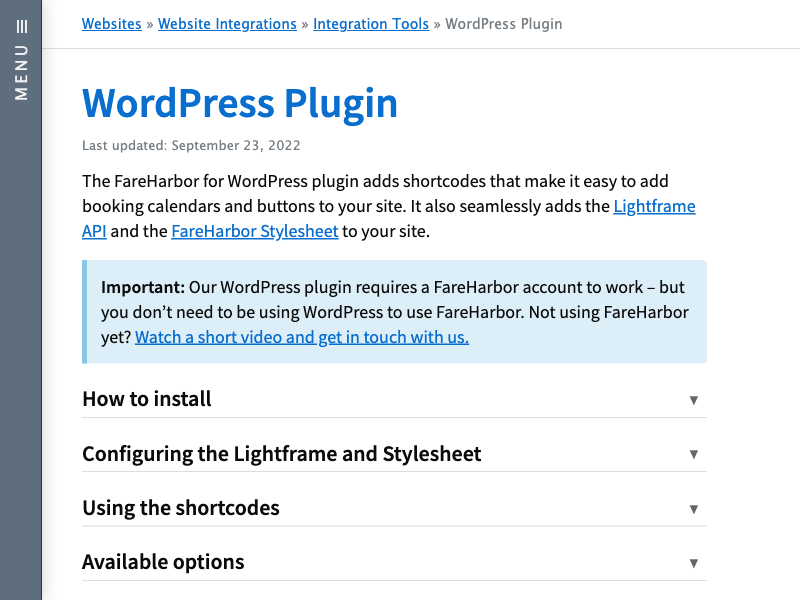Click arrow beside Configuring the Lightframe
The image size is (800, 600).
click(693, 454)
